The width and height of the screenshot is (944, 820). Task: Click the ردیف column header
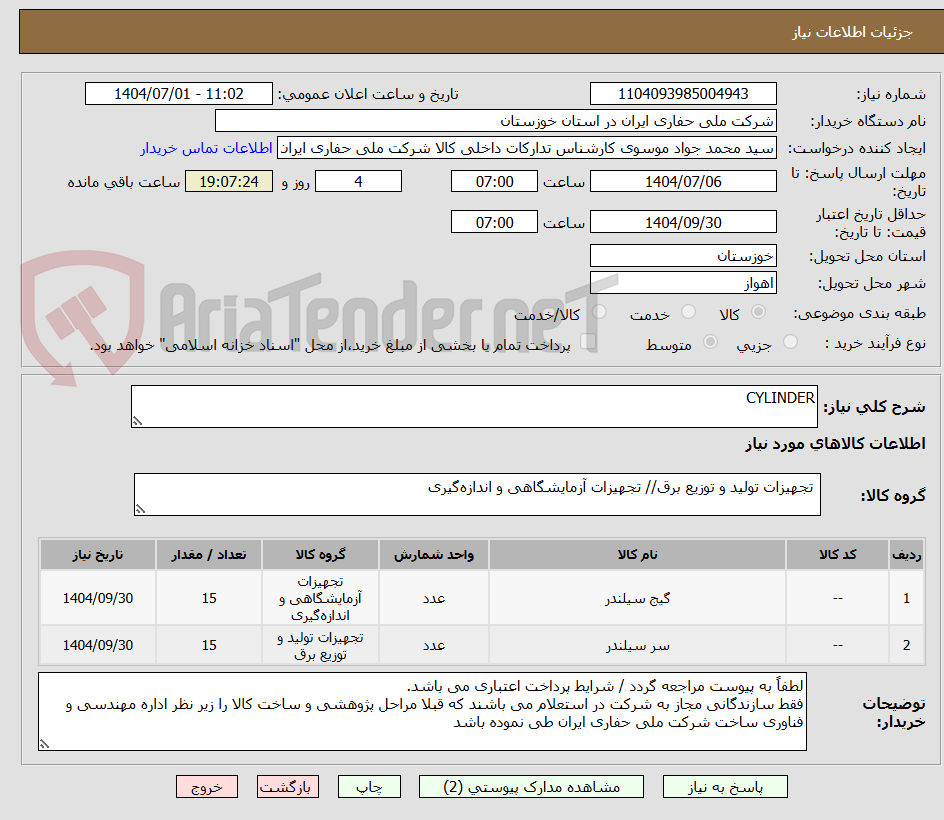tap(906, 554)
